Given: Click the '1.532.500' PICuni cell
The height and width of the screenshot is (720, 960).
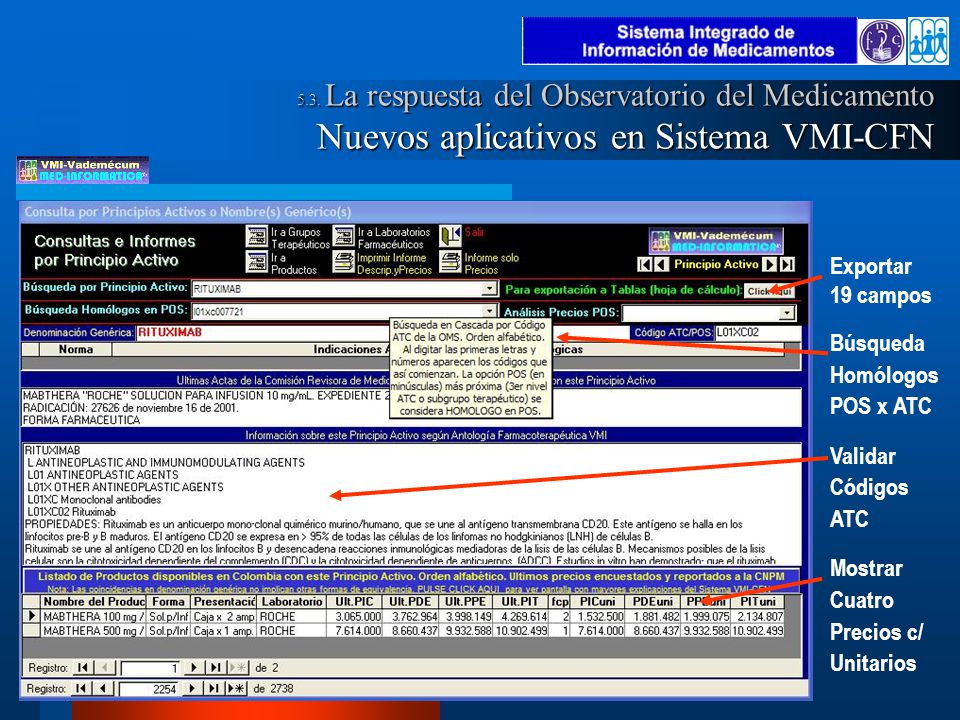Looking at the screenshot, I should coord(598,617).
